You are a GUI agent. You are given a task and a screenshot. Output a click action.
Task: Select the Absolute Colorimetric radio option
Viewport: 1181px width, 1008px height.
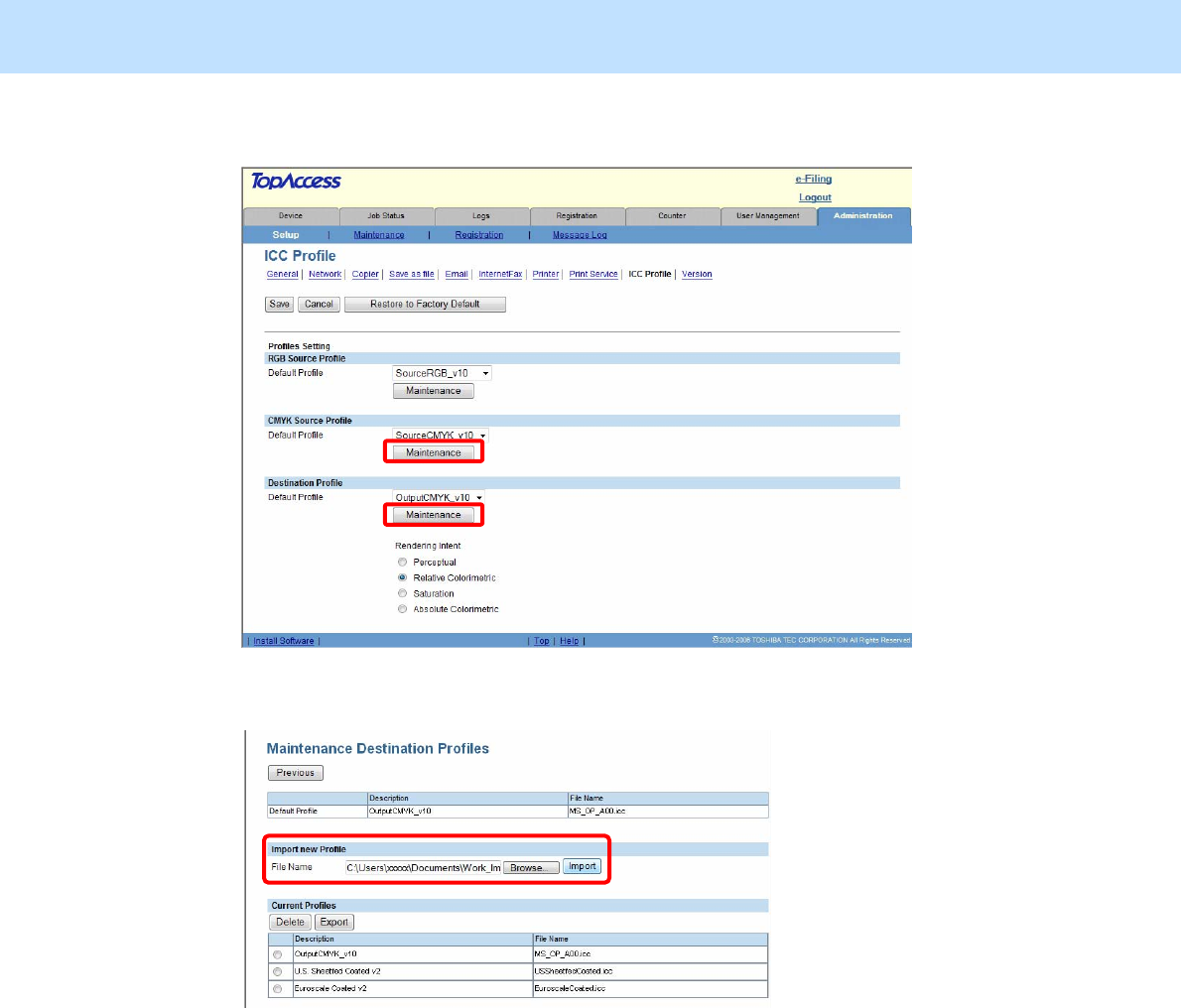402,609
